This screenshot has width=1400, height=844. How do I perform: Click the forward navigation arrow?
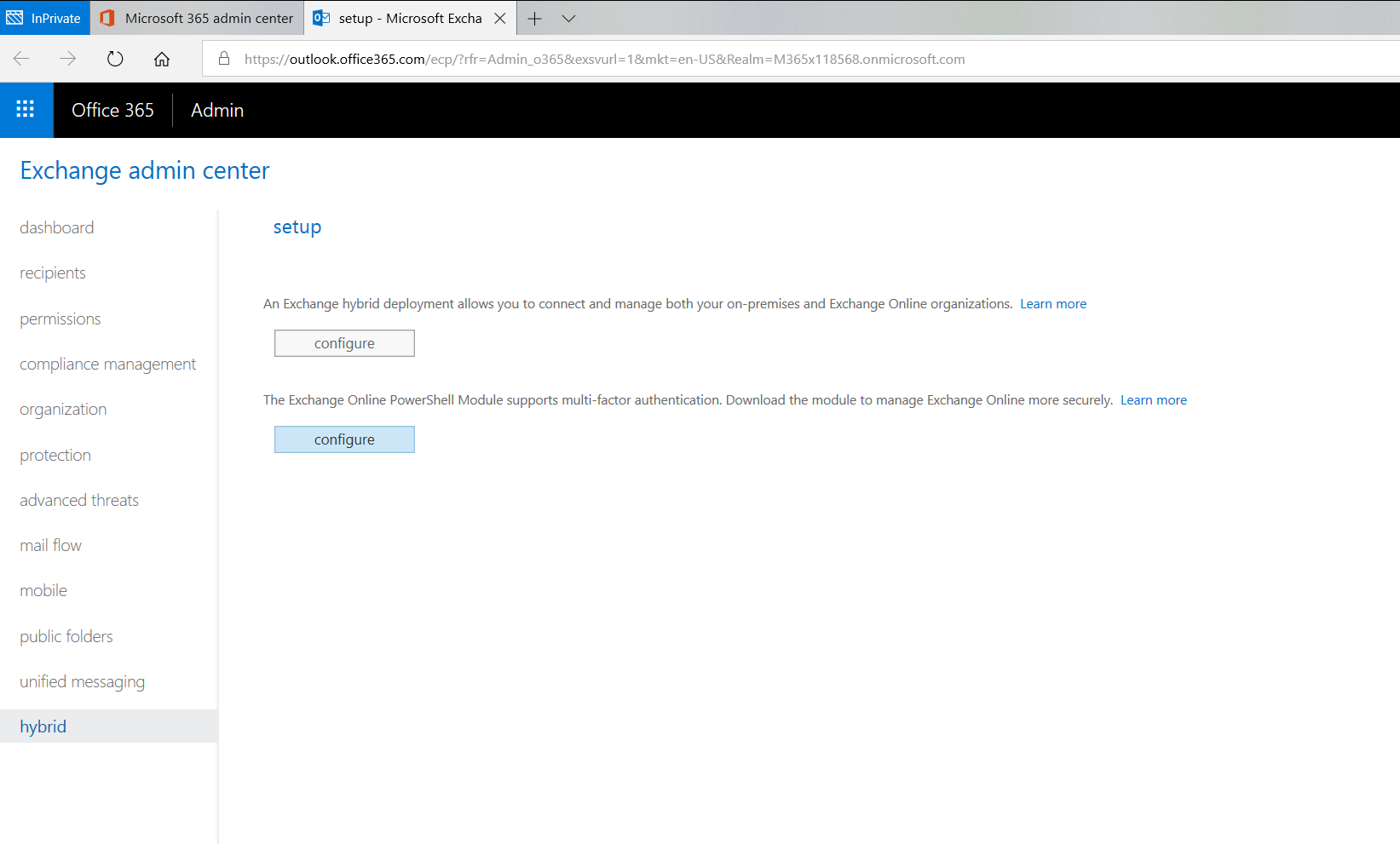(67, 59)
